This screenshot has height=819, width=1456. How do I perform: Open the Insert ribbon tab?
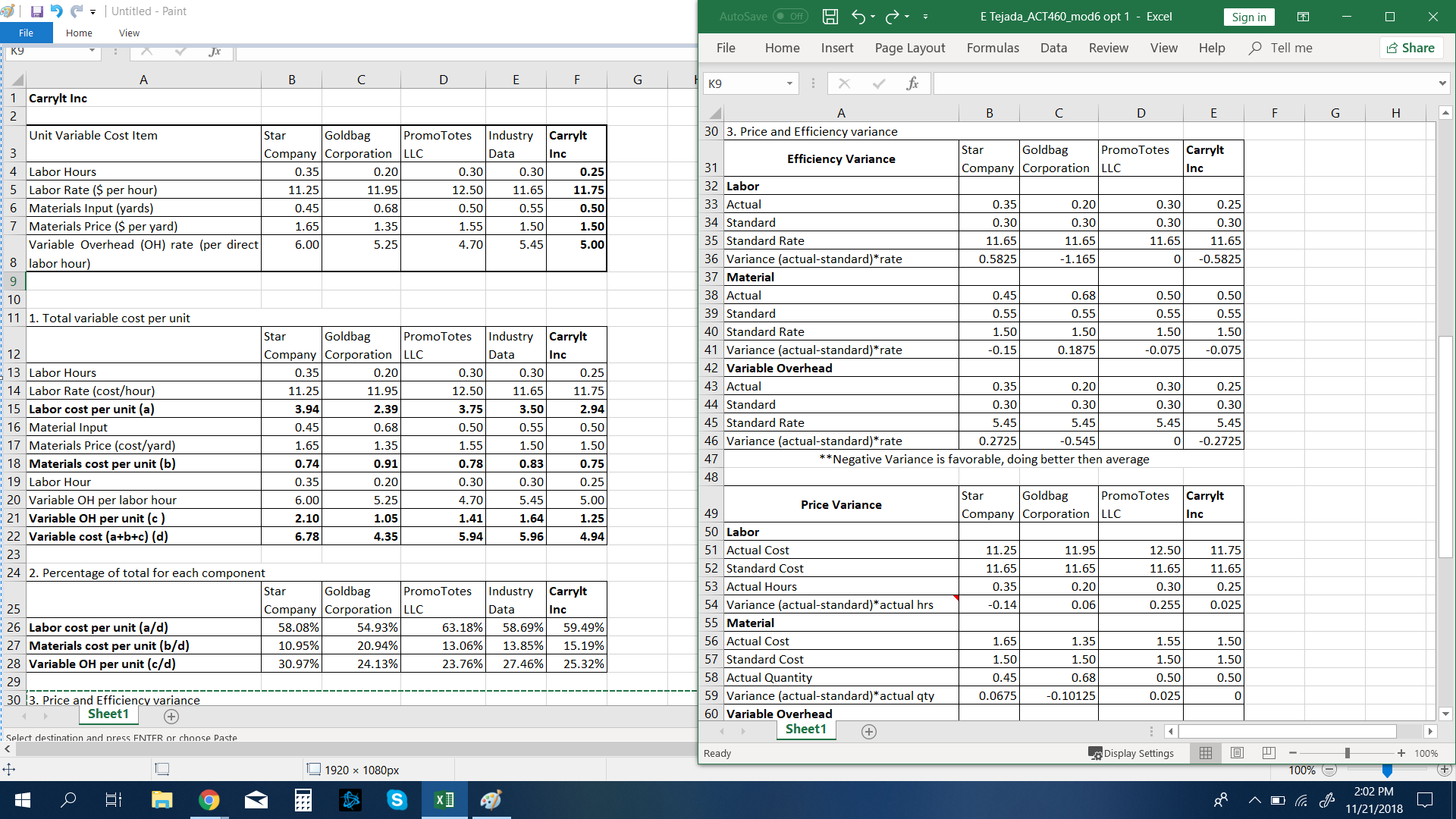click(837, 48)
